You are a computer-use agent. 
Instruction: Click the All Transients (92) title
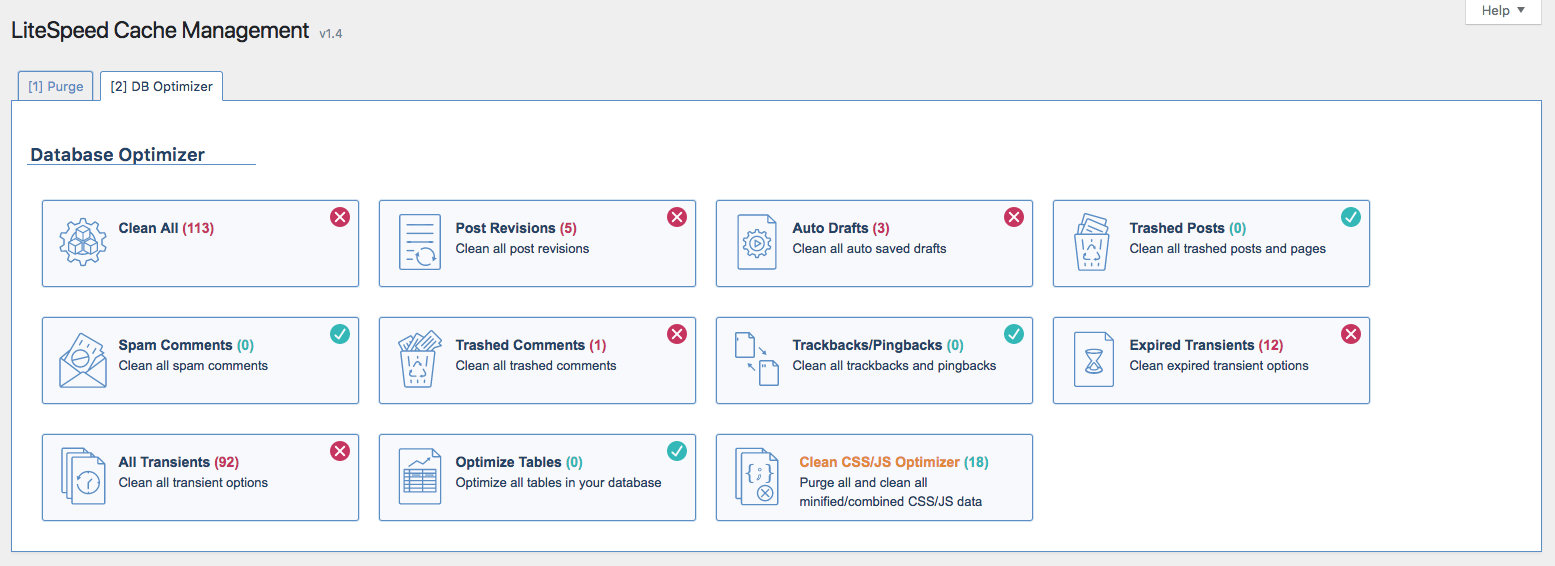click(x=178, y=462)
